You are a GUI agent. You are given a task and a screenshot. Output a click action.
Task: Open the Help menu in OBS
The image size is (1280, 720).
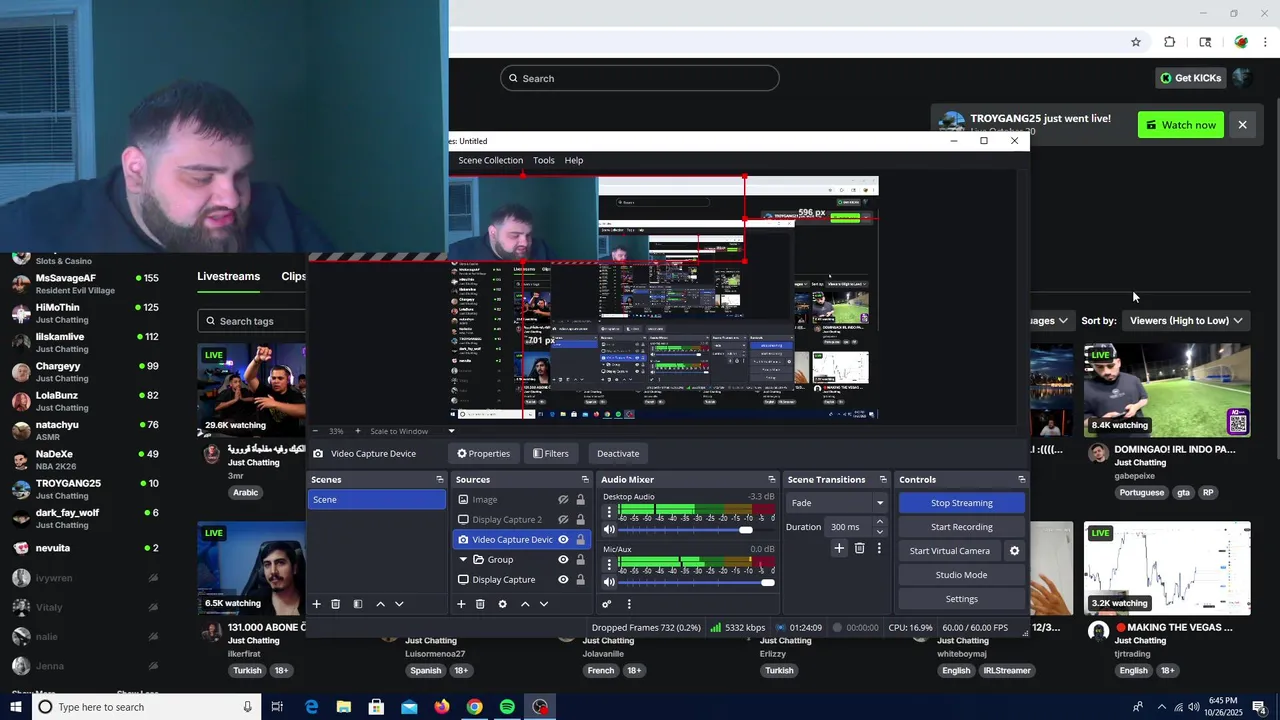click(574, 160)
